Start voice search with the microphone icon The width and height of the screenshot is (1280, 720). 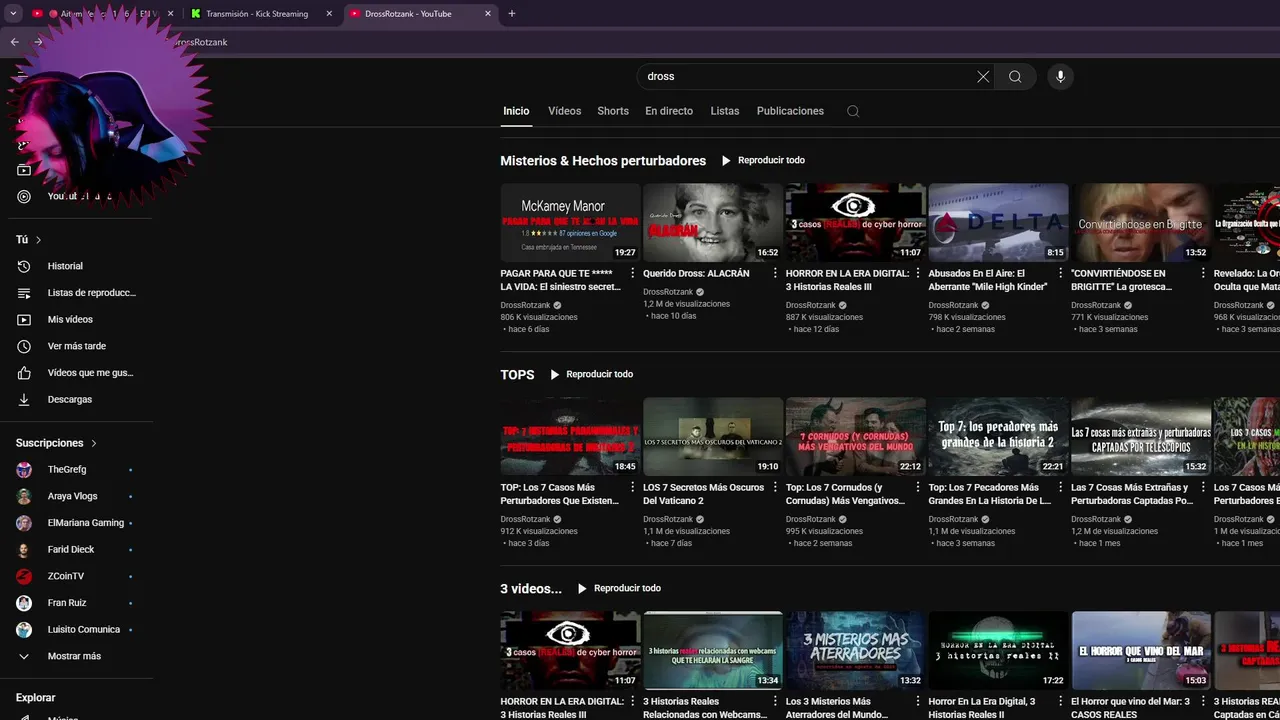(x=1060, y=76)
